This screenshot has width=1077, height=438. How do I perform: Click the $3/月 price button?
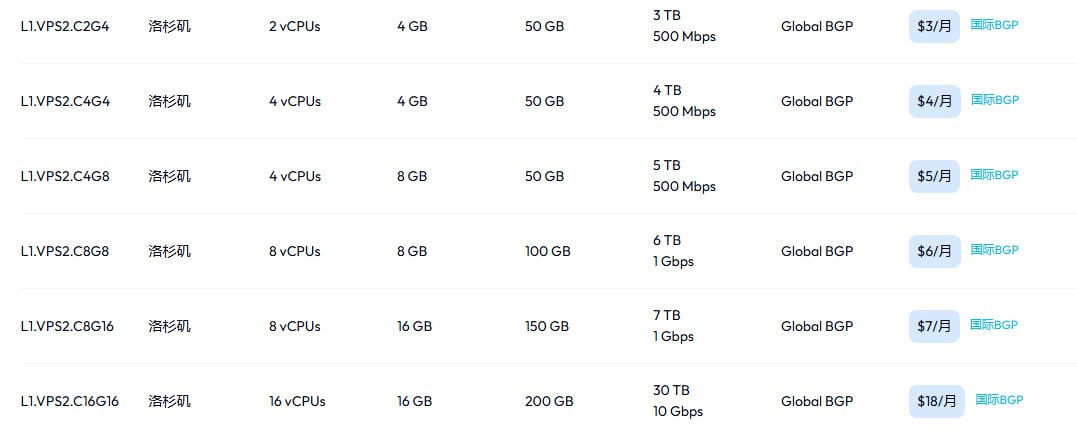934,26
